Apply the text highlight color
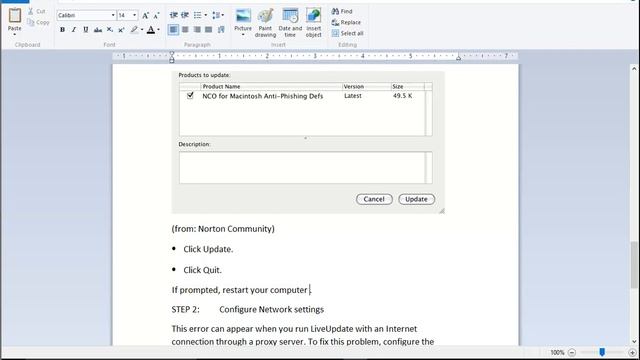640x360 pixels. point(134,29)
